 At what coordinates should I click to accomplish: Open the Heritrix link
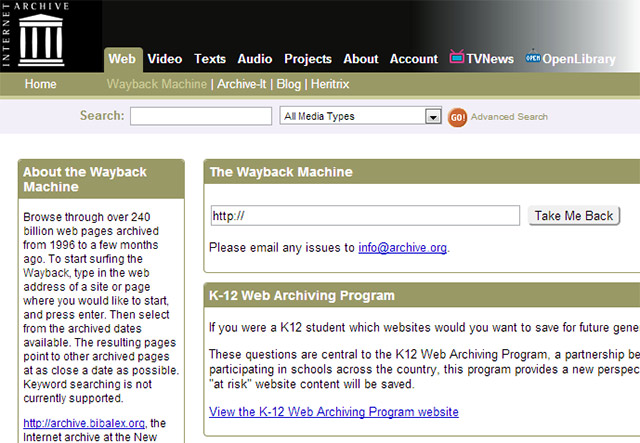pos(330,84)
